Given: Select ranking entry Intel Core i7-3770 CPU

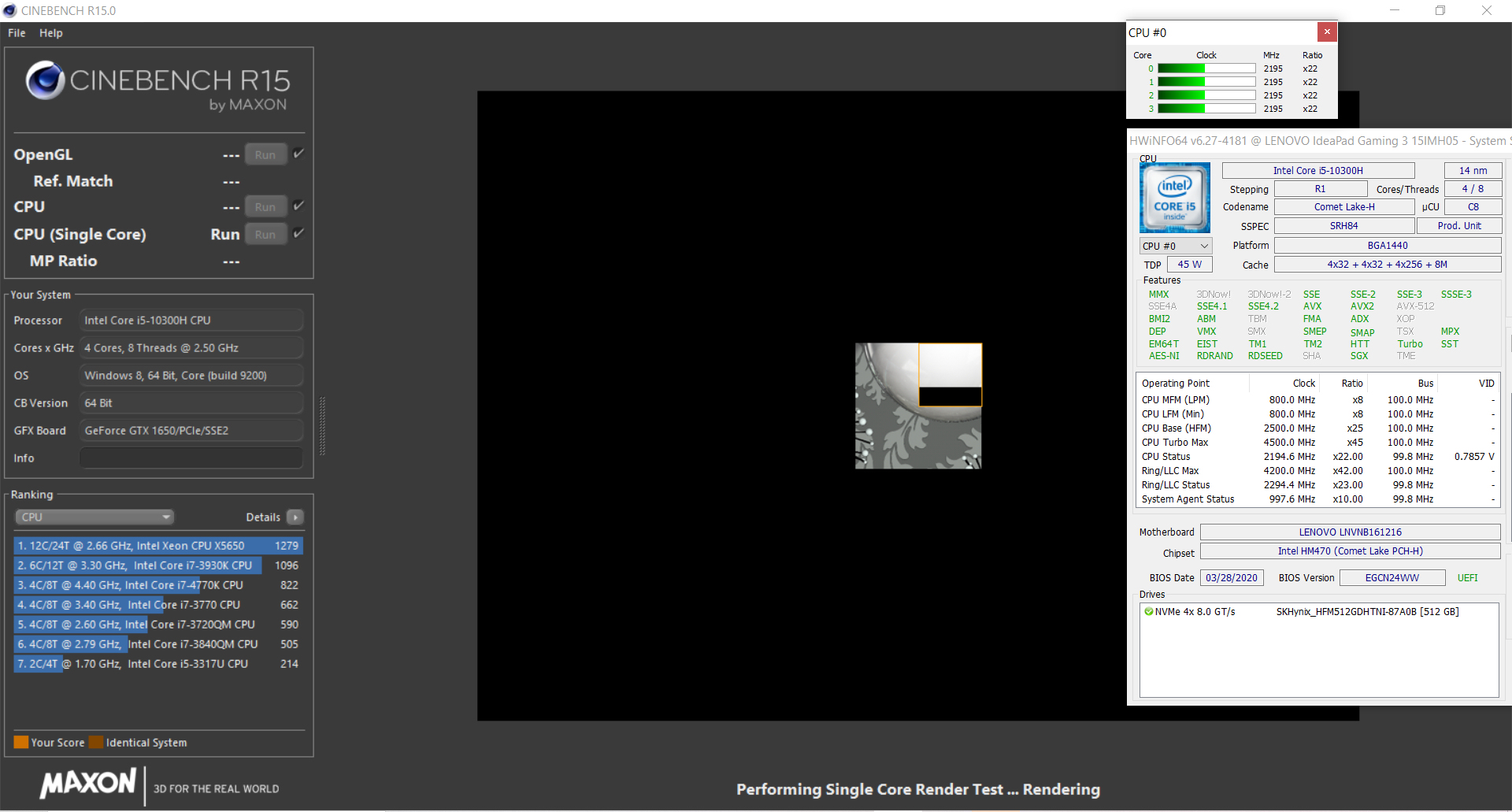Looking at the screenshot, I should 158,605.
